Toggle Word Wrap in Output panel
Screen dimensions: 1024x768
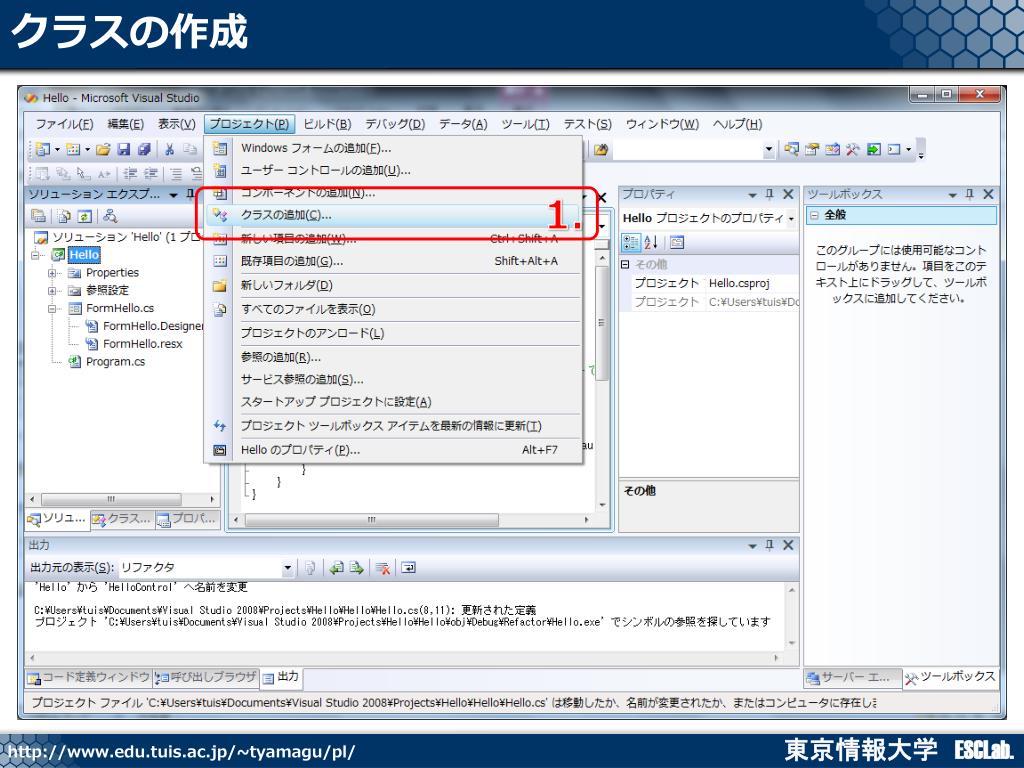[408, 568]
